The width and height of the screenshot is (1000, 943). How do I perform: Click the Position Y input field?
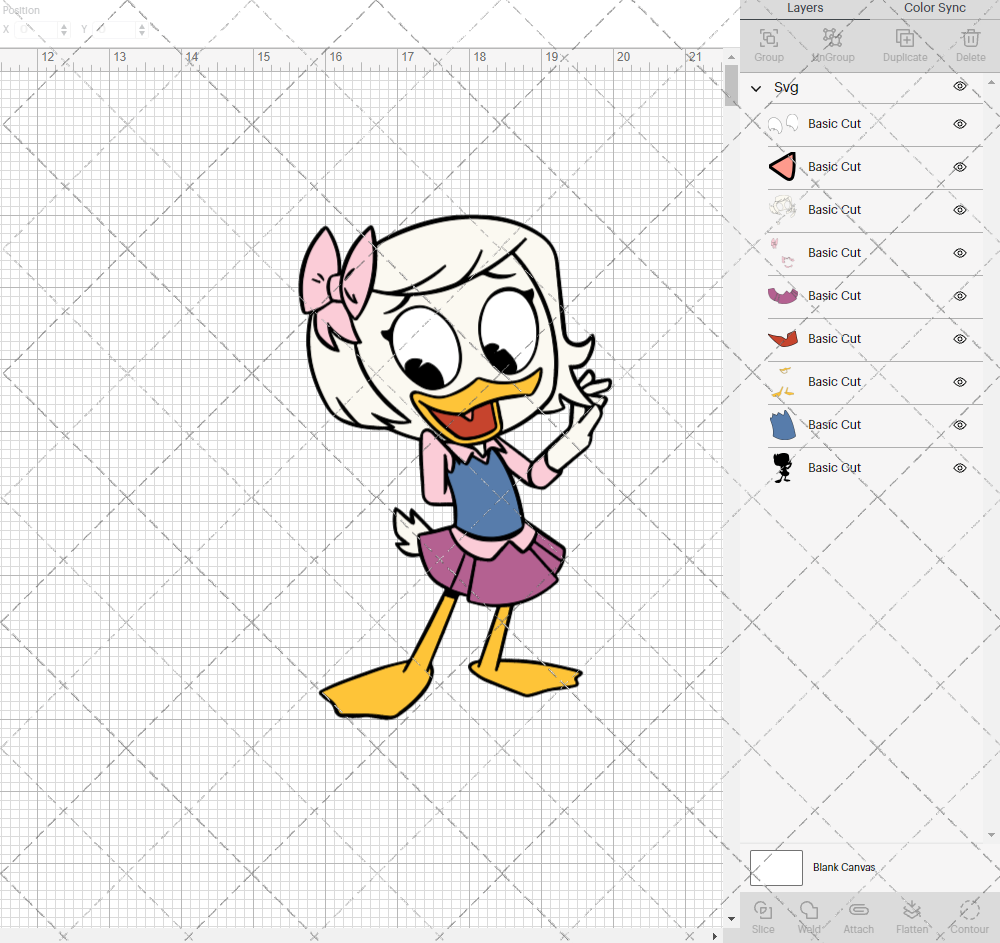(x=115, y=29)
